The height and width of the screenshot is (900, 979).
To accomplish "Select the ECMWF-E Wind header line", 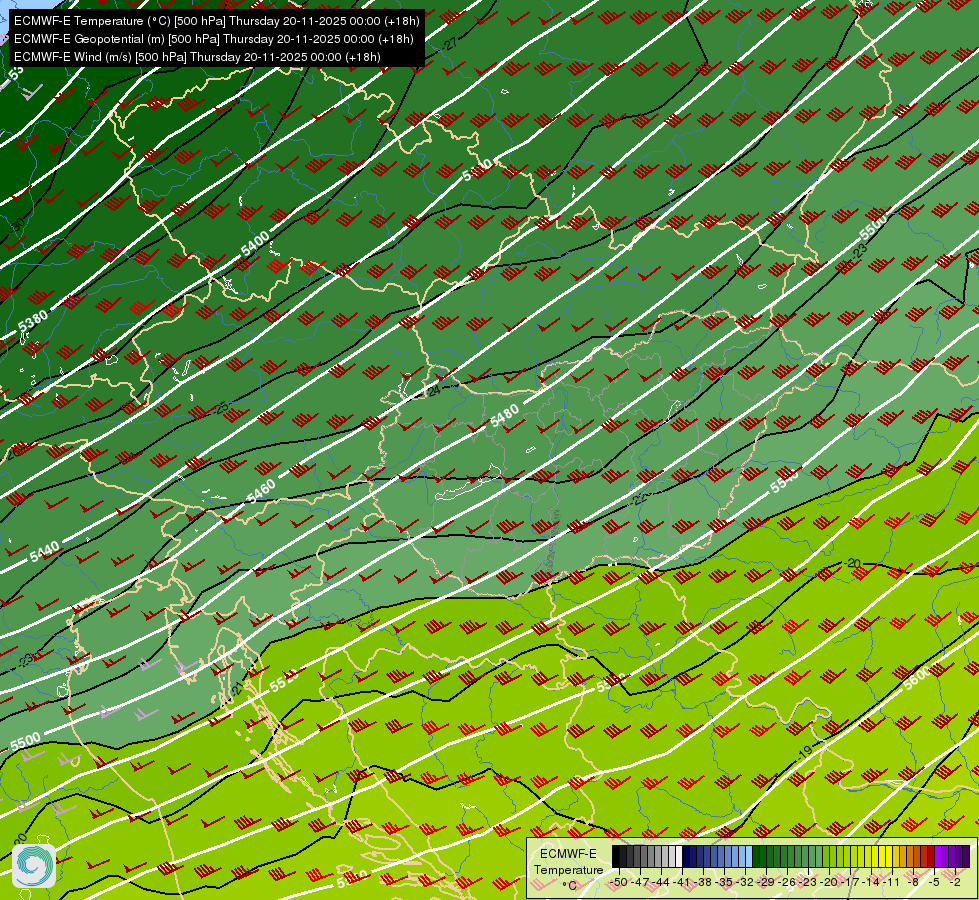I will tap(197, 57).
